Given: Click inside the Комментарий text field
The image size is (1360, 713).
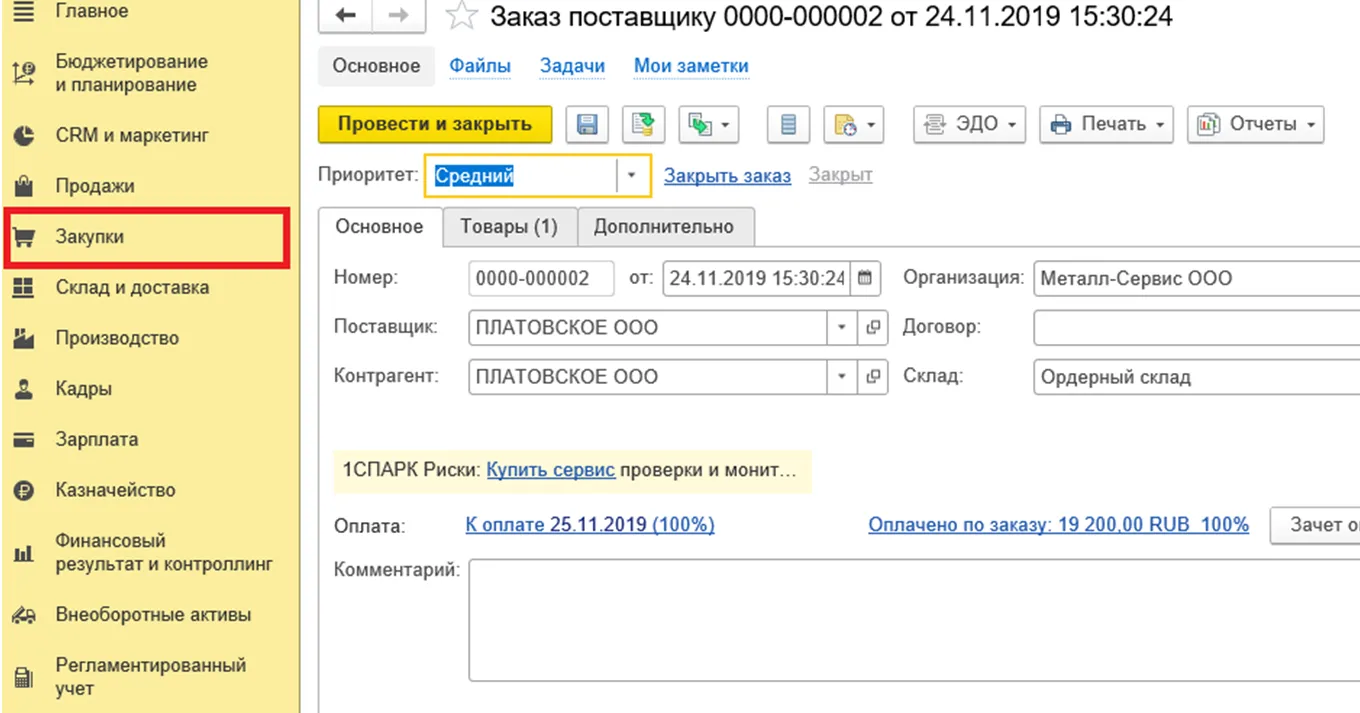Looking at the screenshot, I should coord(900,620).
